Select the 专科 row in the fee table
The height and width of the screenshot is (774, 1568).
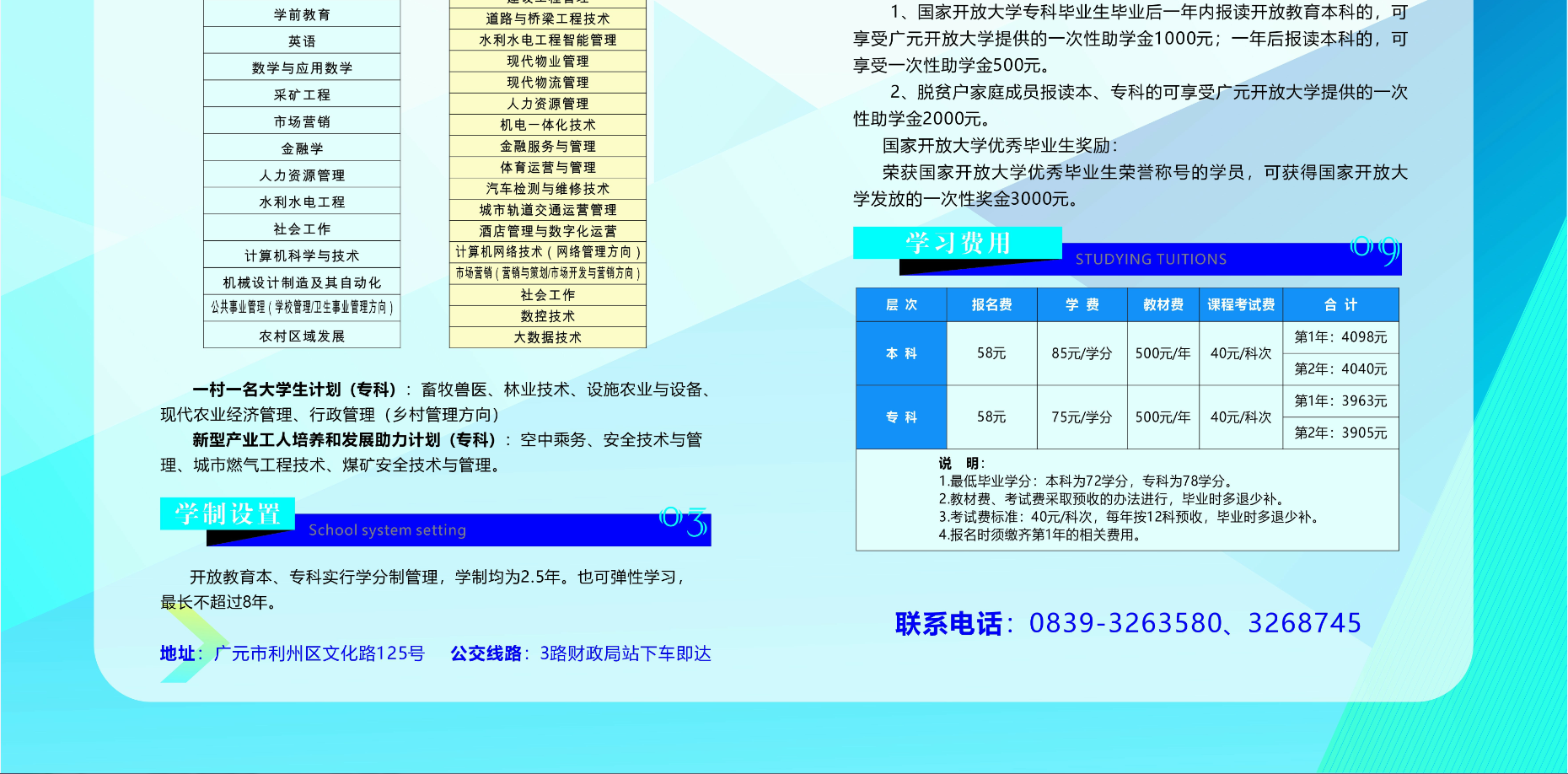pyautogui.click(x=900, y=417)
